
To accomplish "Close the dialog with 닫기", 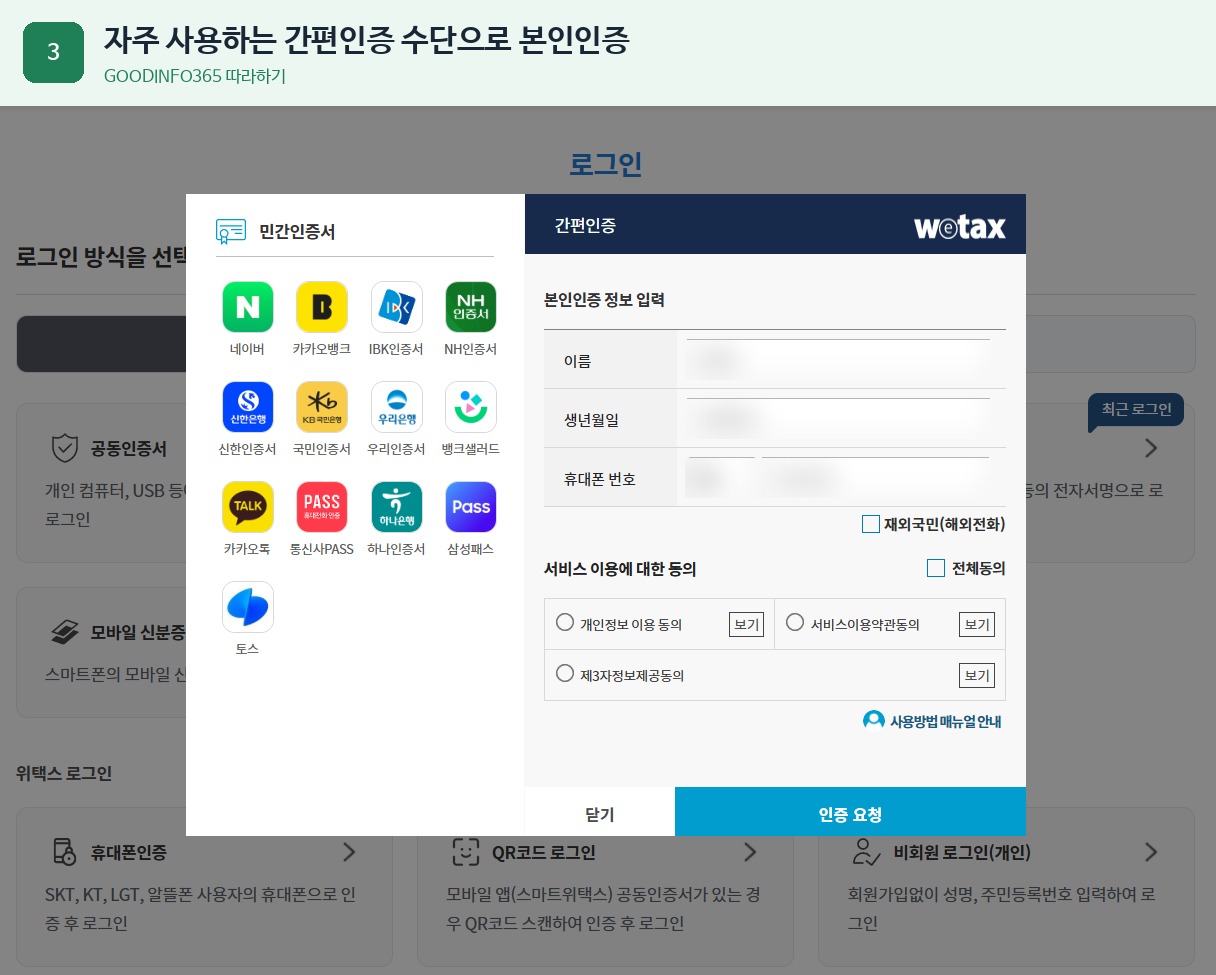I will [x=600, y=812].
